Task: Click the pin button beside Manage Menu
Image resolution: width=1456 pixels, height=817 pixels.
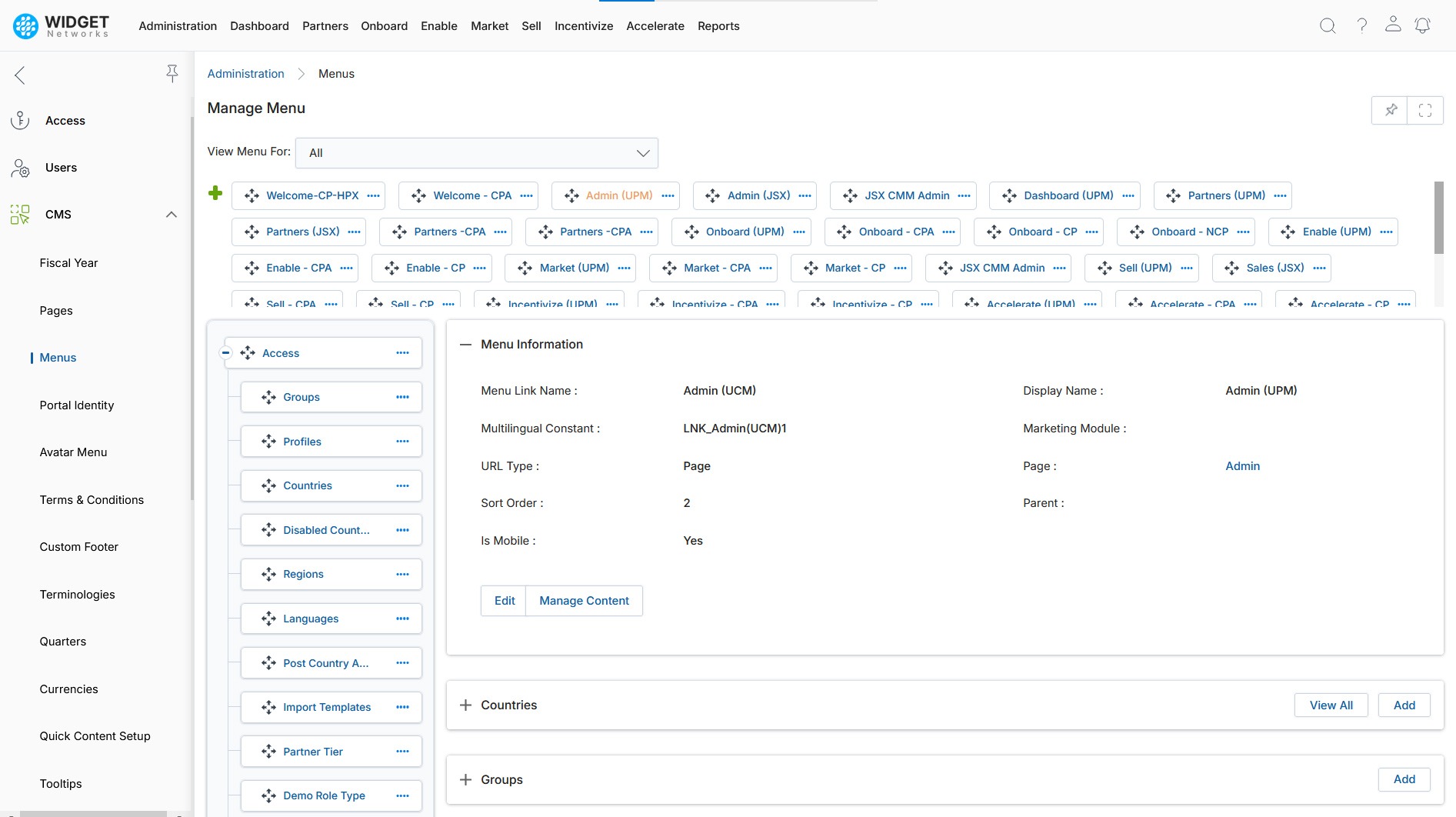Action: click(1390, 110)
